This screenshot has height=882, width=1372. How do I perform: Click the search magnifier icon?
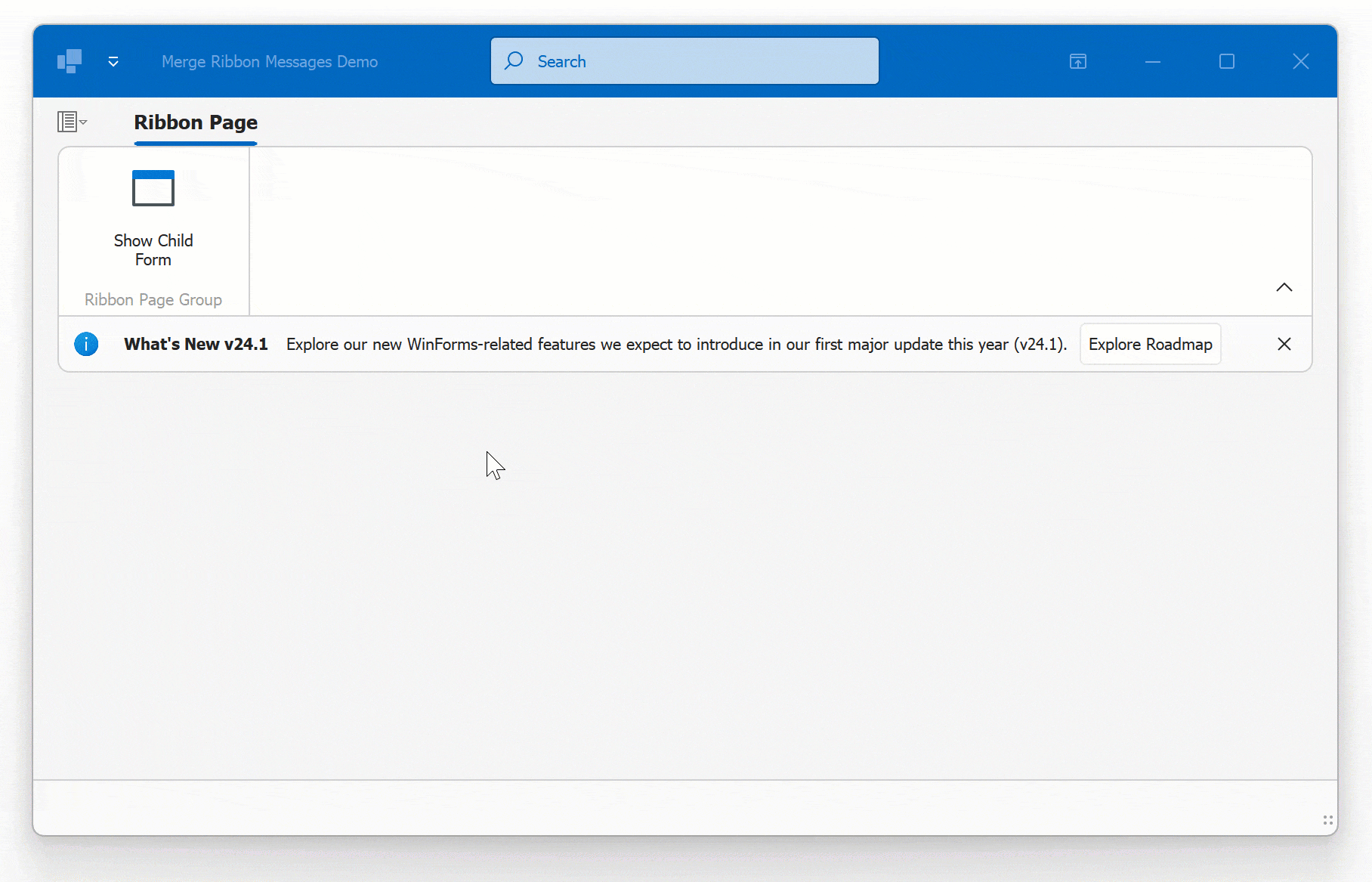pyautogui.click(x=513, y=60)
